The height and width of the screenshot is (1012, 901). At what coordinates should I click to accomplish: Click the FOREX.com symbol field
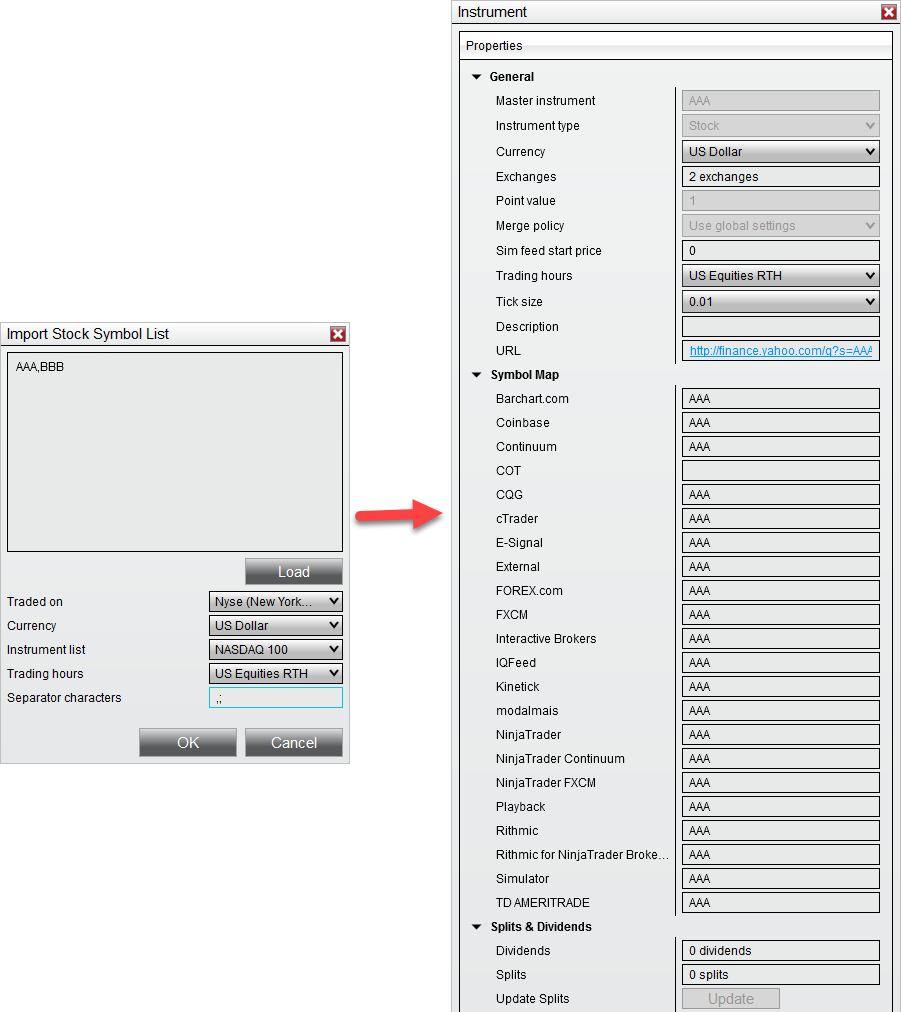[x=780, y=591]
